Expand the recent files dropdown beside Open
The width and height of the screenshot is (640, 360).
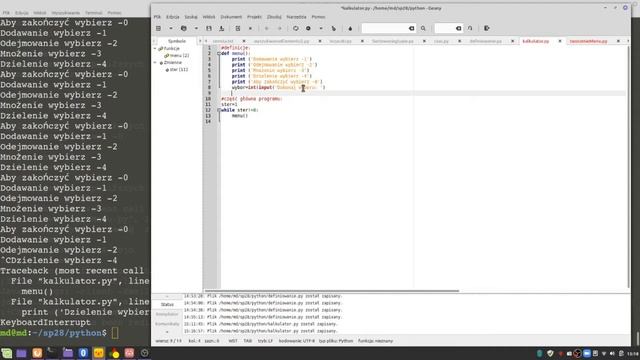[x=196, y=29]
